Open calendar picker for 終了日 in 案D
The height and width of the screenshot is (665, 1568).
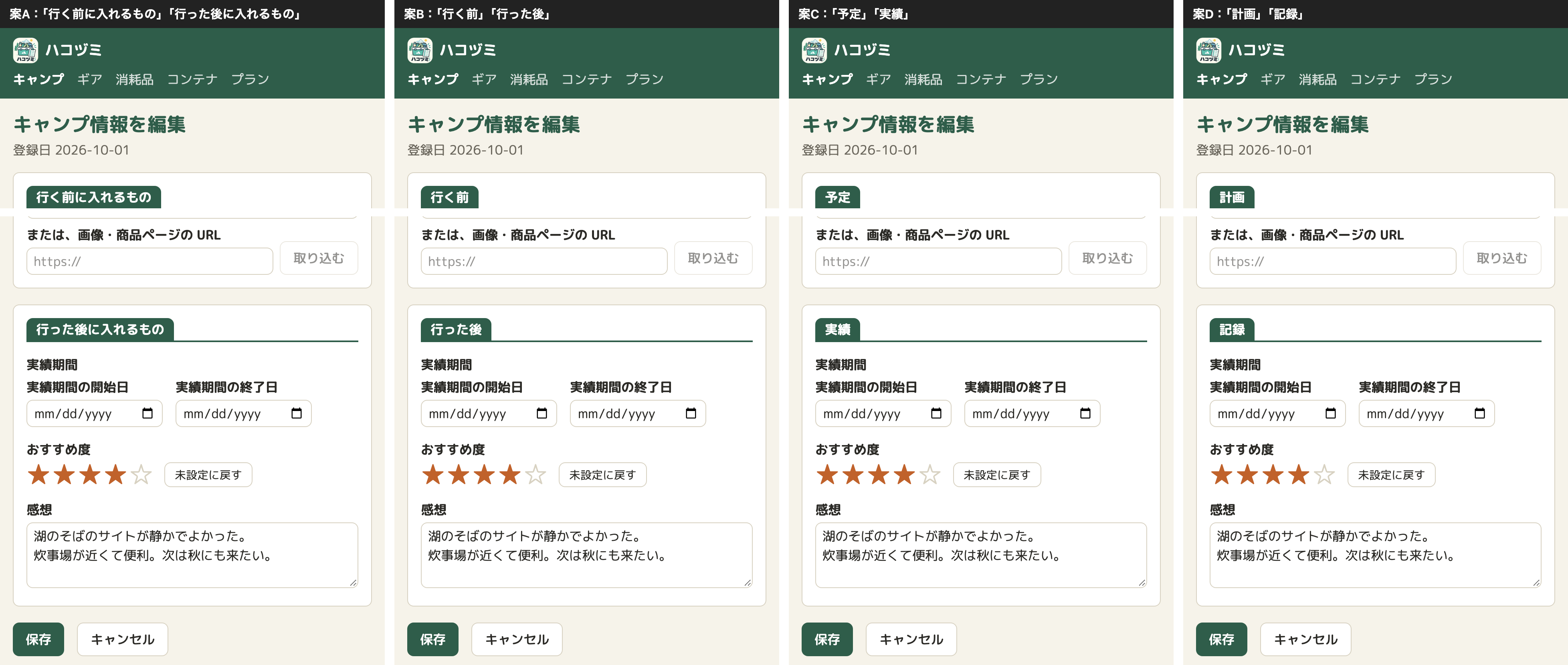1480,414
